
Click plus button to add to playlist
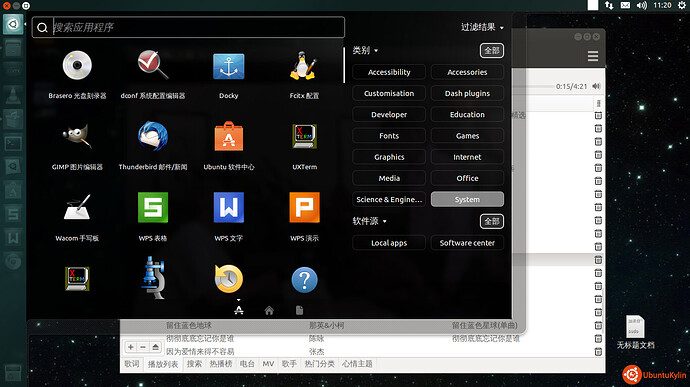tap(131, 347)
